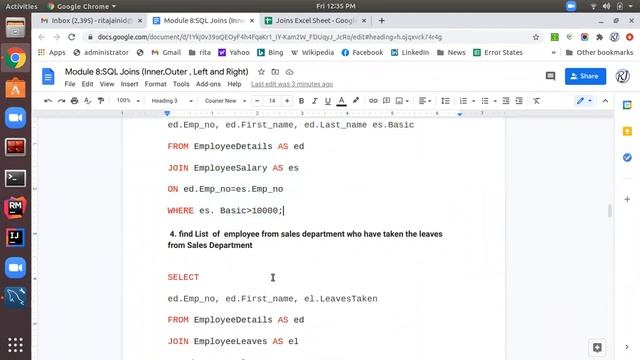Open the Format menu
The width and height of the screenshot is (640, 360).
(156, 84)
